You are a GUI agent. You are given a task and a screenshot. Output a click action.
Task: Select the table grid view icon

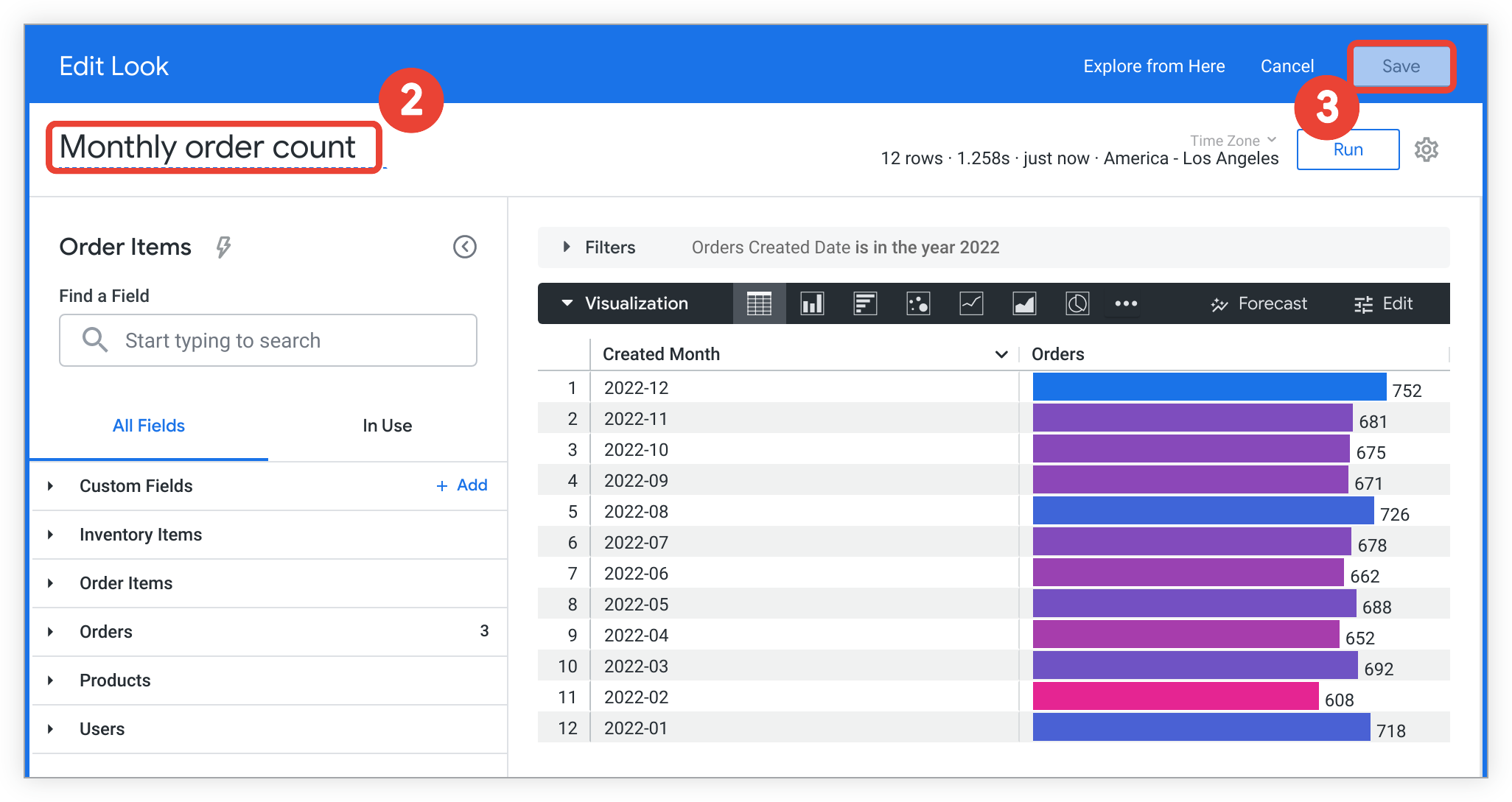[x=755, y=302]
